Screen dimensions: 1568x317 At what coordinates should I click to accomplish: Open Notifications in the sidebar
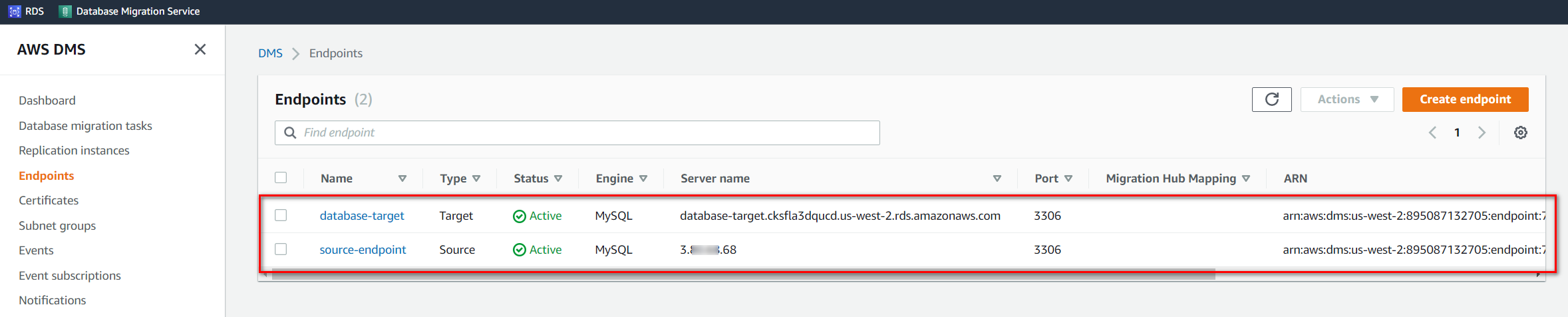click(53, 300)
